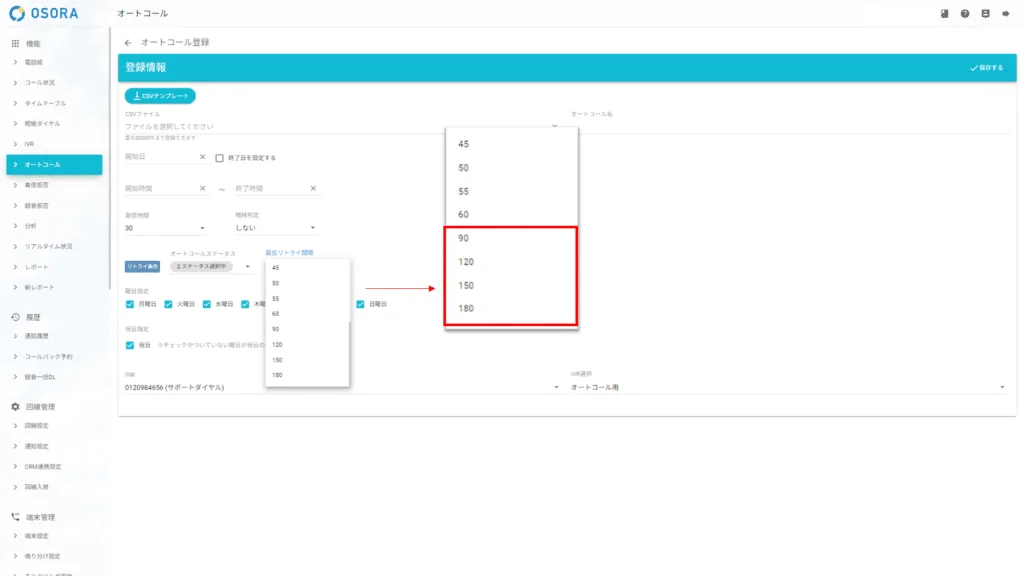The height and width of the screenshot is (576, 1024).
Task: Click the account icon in top bar
Action: click(985, 14)
